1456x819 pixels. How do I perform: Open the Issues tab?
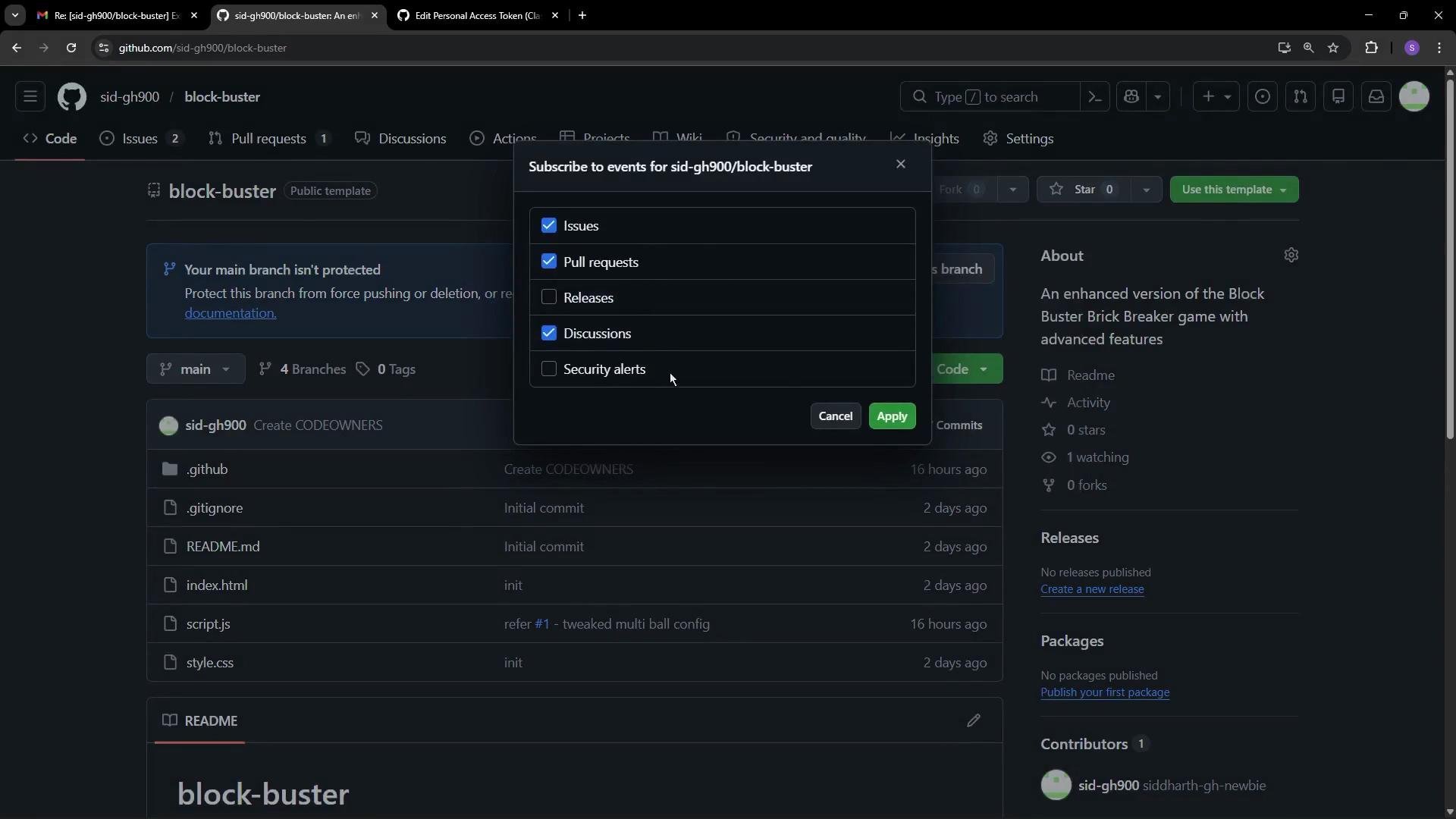coord(142,139)
